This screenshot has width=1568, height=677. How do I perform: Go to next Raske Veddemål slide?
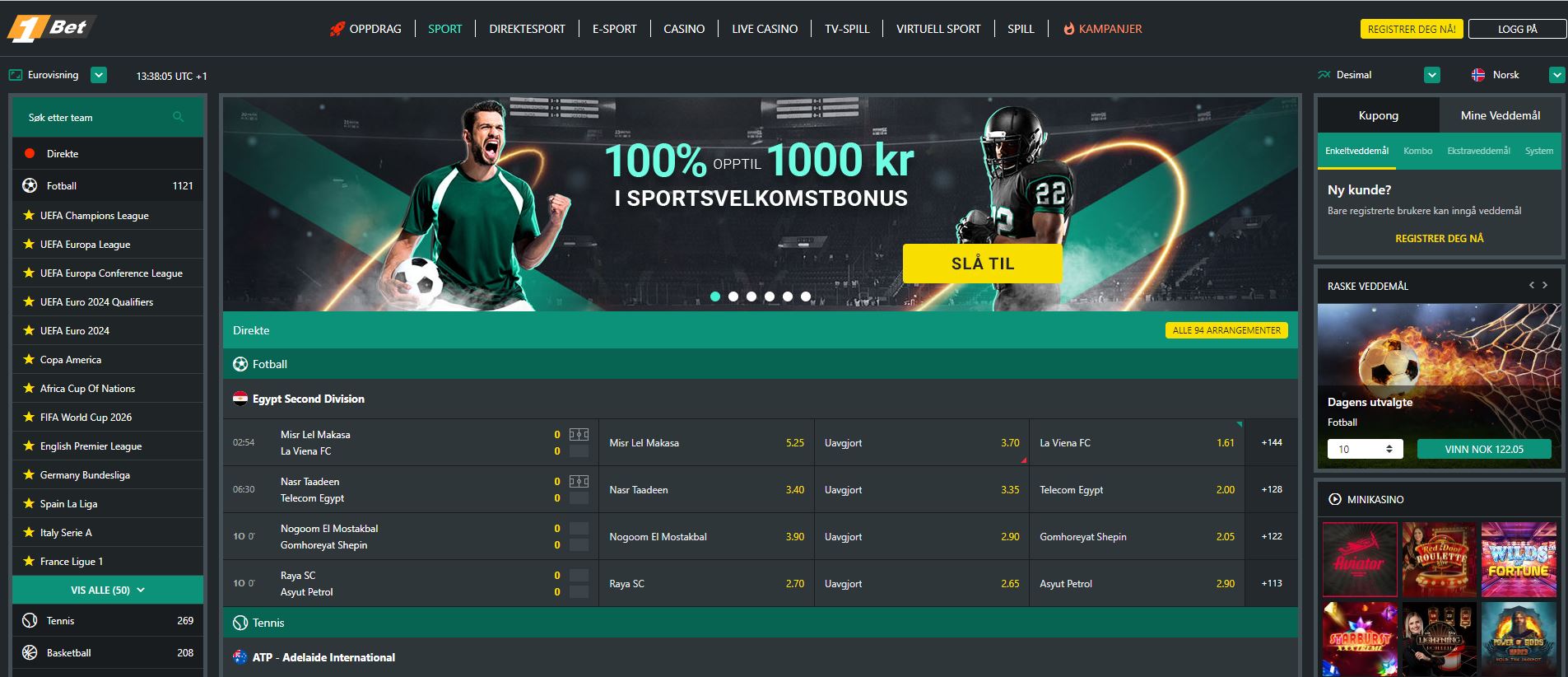click(1545, 285)
